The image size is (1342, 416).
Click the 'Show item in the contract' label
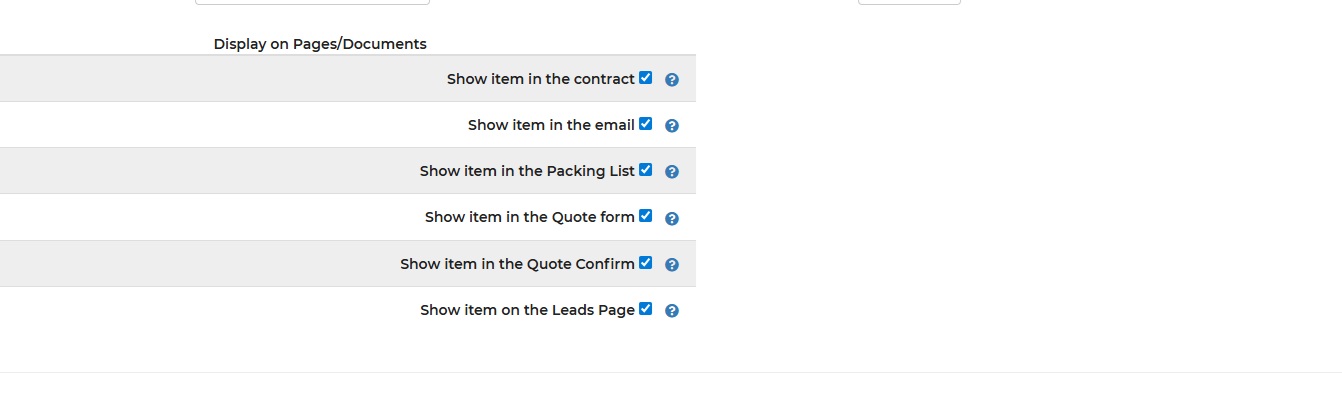coord(541,79)
